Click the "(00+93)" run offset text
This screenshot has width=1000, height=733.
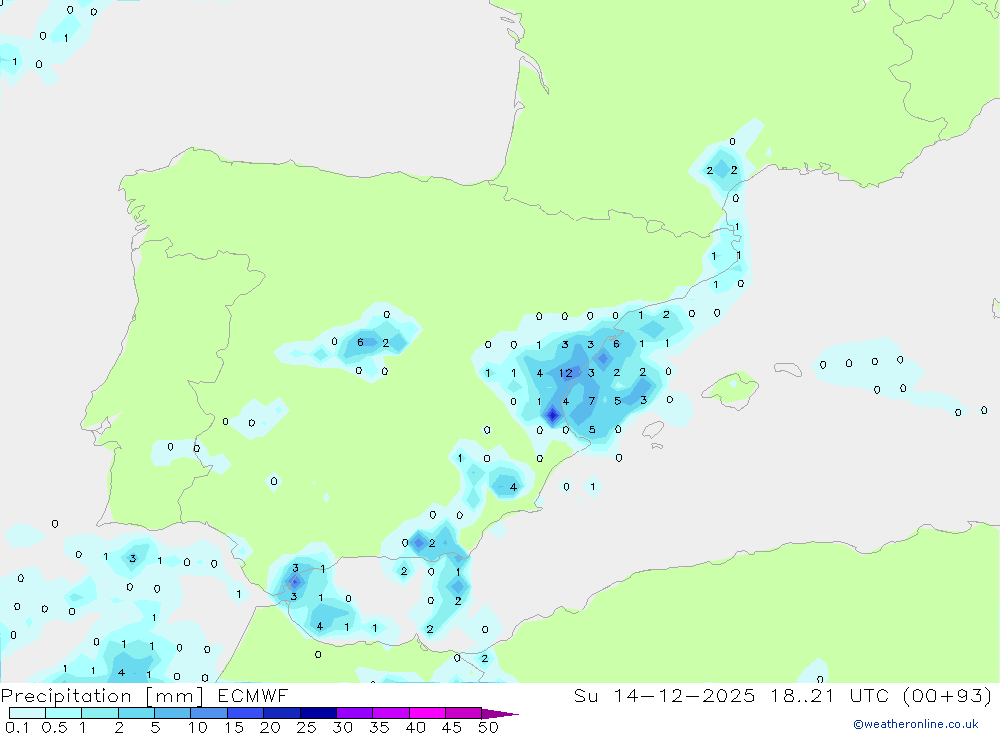point(948,696)
